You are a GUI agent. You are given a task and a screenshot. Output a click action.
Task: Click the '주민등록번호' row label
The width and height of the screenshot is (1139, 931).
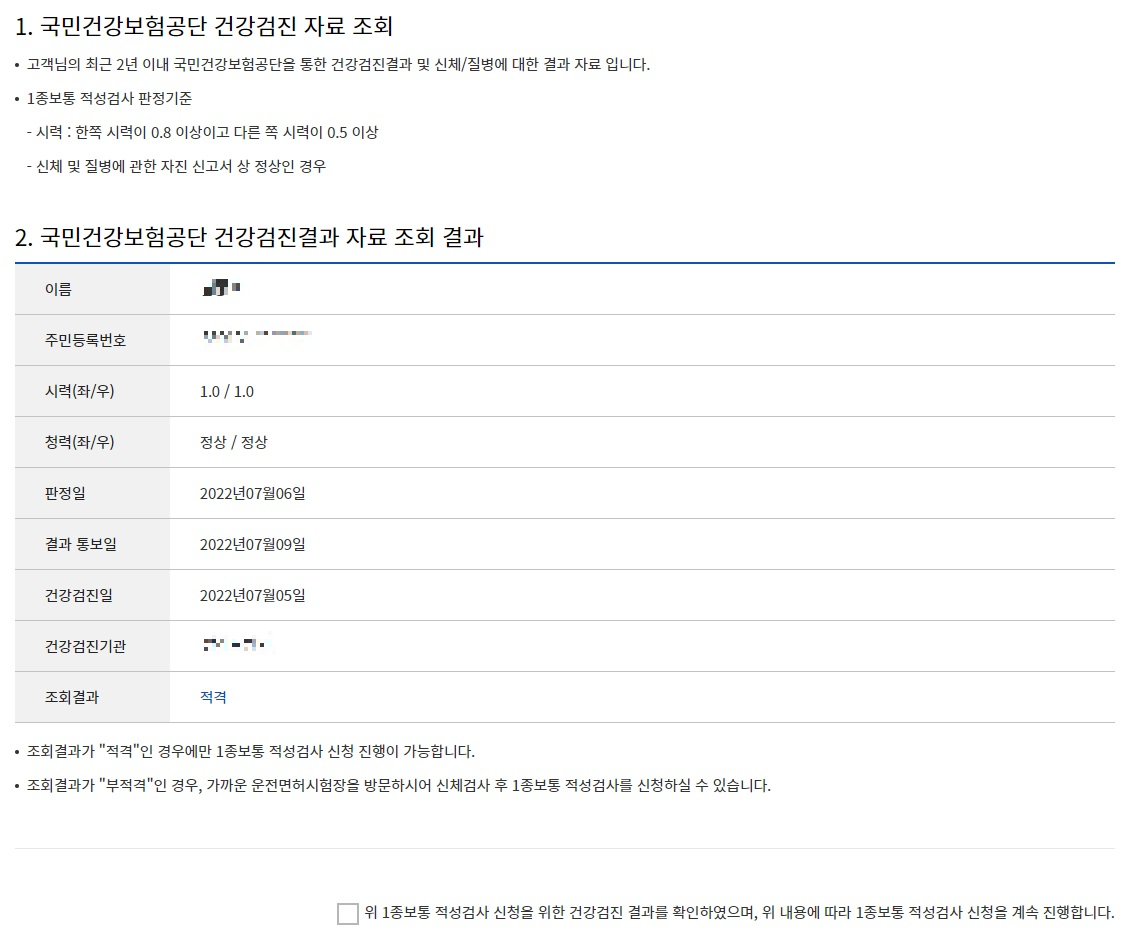85,341
